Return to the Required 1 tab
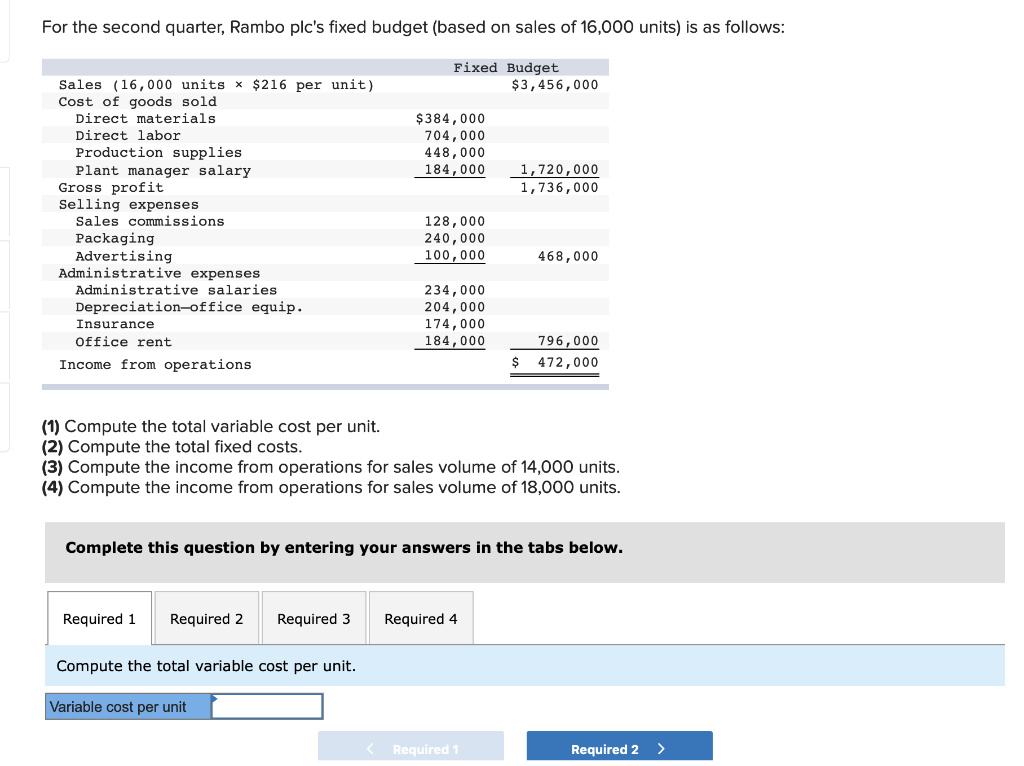Viewport: 1024px width, 766px height. (99, 618)
